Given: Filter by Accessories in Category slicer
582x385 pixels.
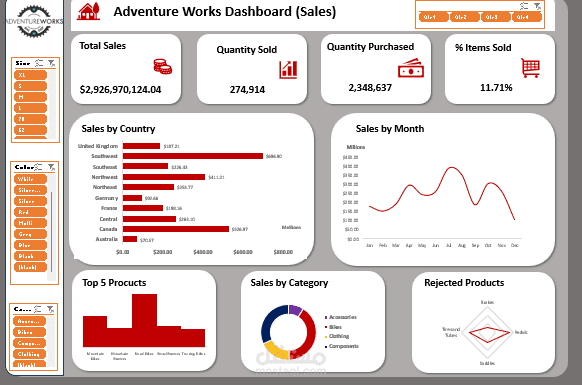Looking at the screenshot, I should pos(29,321).
